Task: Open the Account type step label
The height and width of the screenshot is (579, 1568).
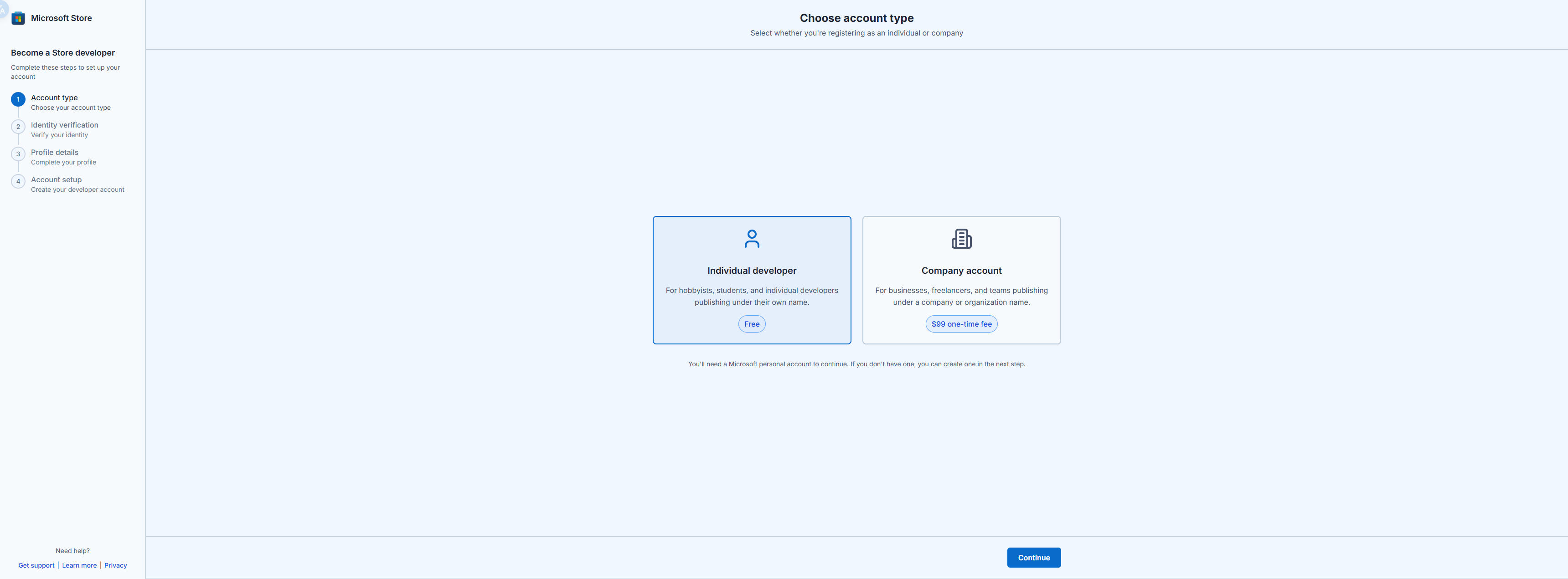Action: click(54, 98)
